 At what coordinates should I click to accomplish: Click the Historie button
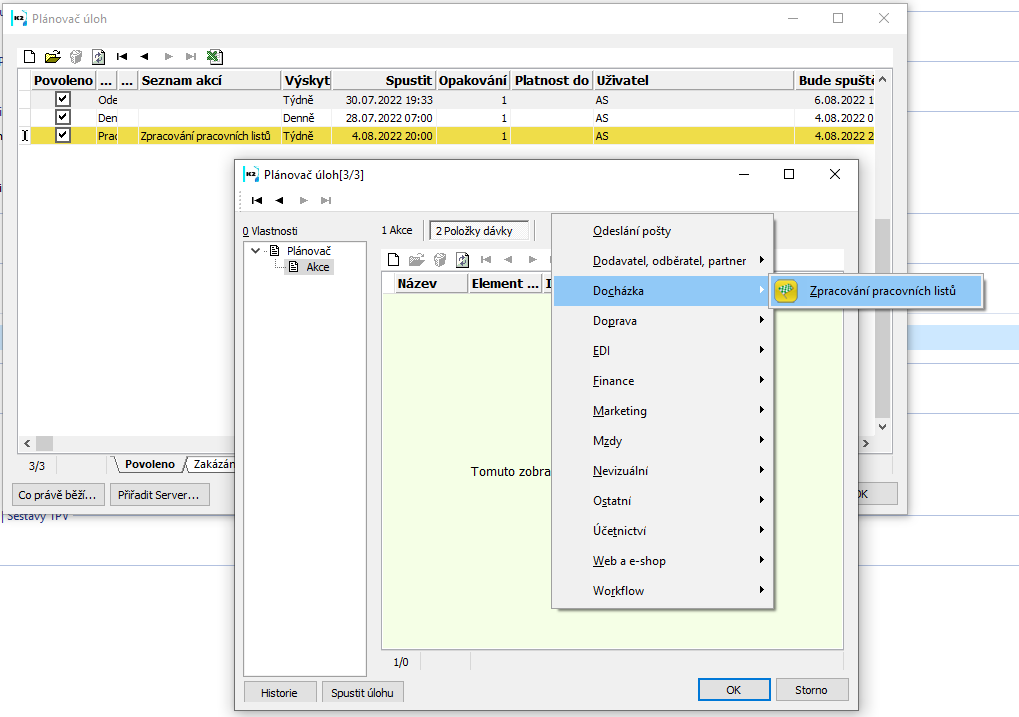pyautogui.click(x=279, y=691)
